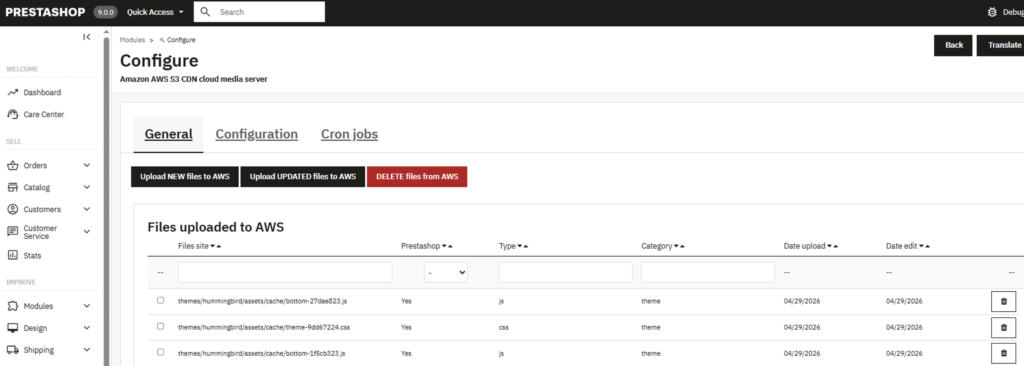1024x366 pixels.
Task: Click the Care Center headset icon
Action: click(x=12, y=114)
